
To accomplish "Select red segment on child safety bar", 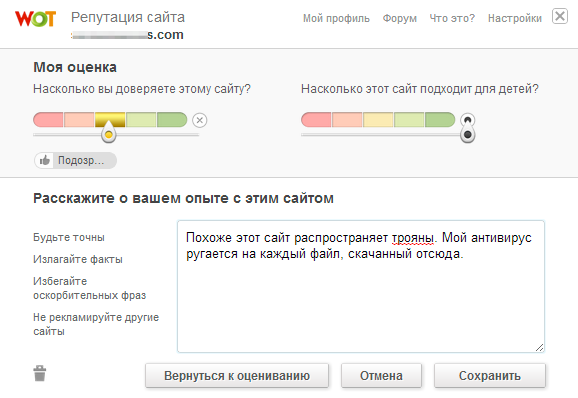I will pyautogui.click(x=316, y=120).
